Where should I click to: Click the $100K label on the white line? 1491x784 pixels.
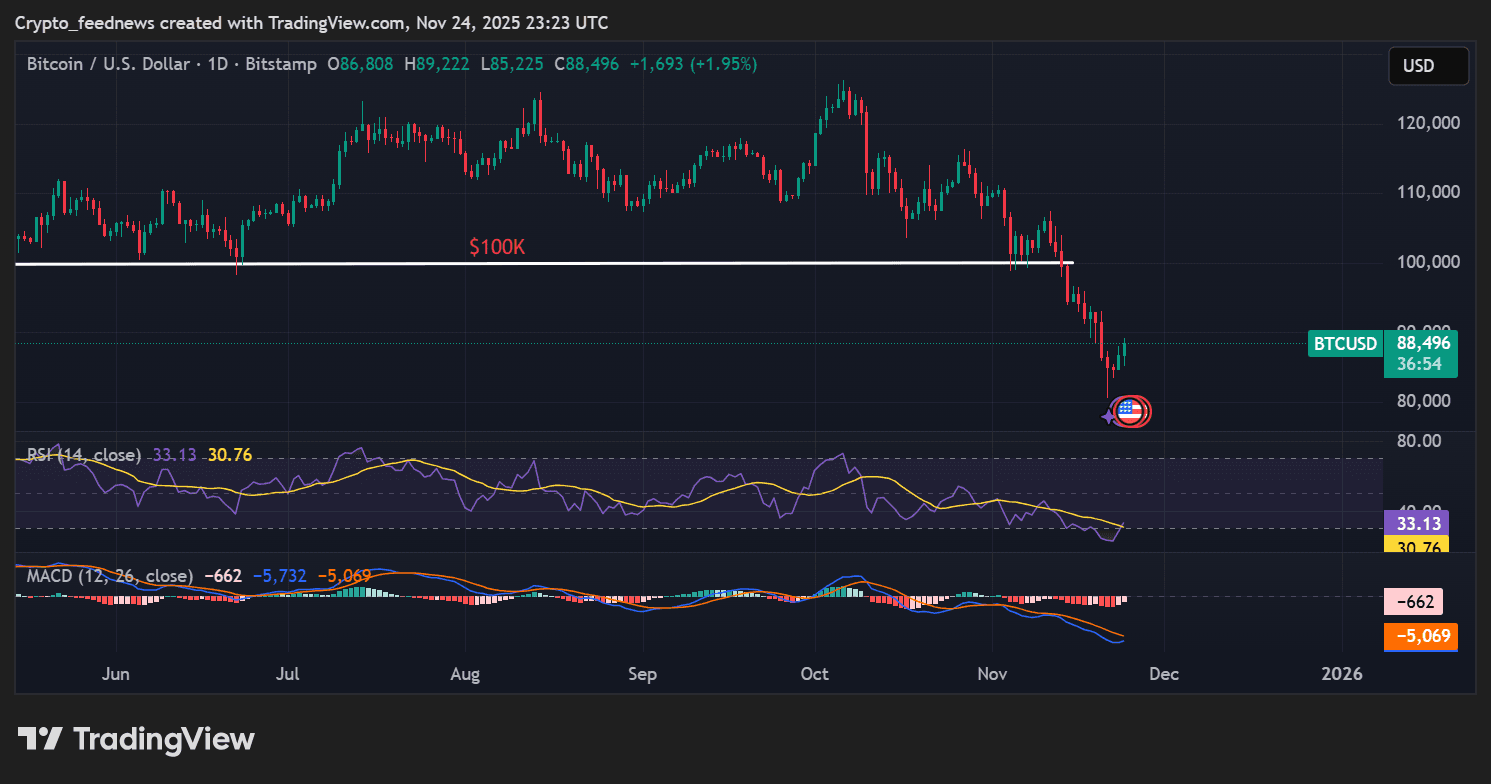[496, 247]
